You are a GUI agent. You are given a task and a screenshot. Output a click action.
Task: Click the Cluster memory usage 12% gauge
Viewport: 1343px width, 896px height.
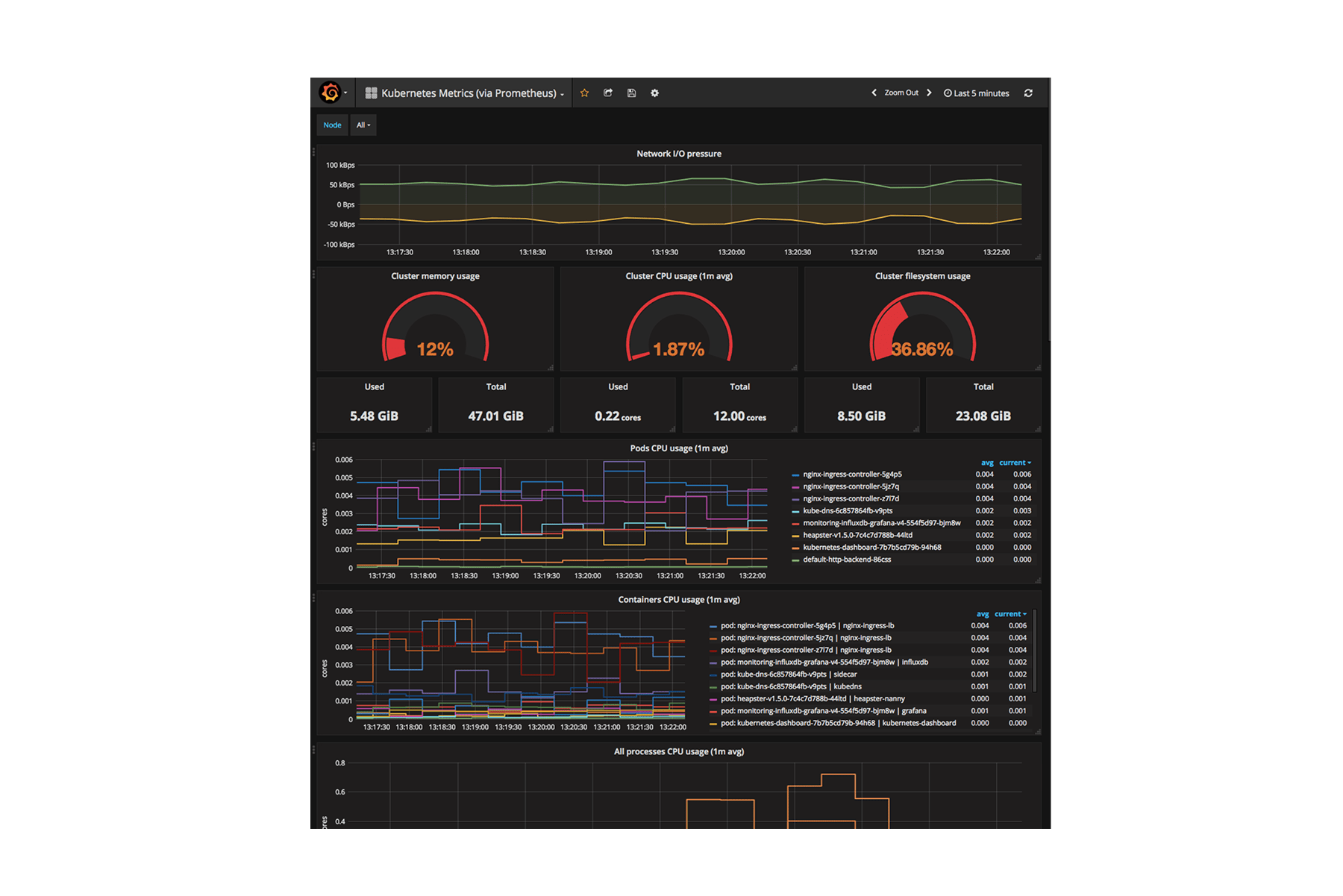pyautogui.click(x=435, y=328)
